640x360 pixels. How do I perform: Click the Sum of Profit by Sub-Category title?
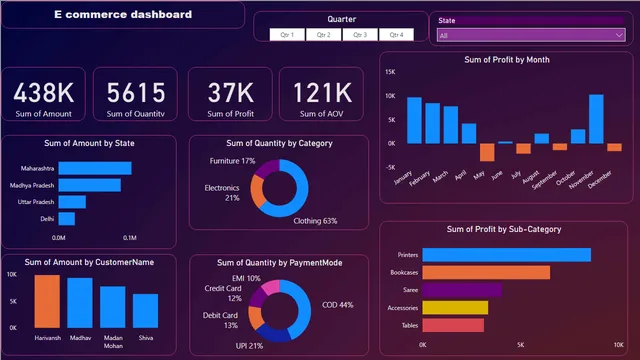pyautogui.click(x=504, y=229)
